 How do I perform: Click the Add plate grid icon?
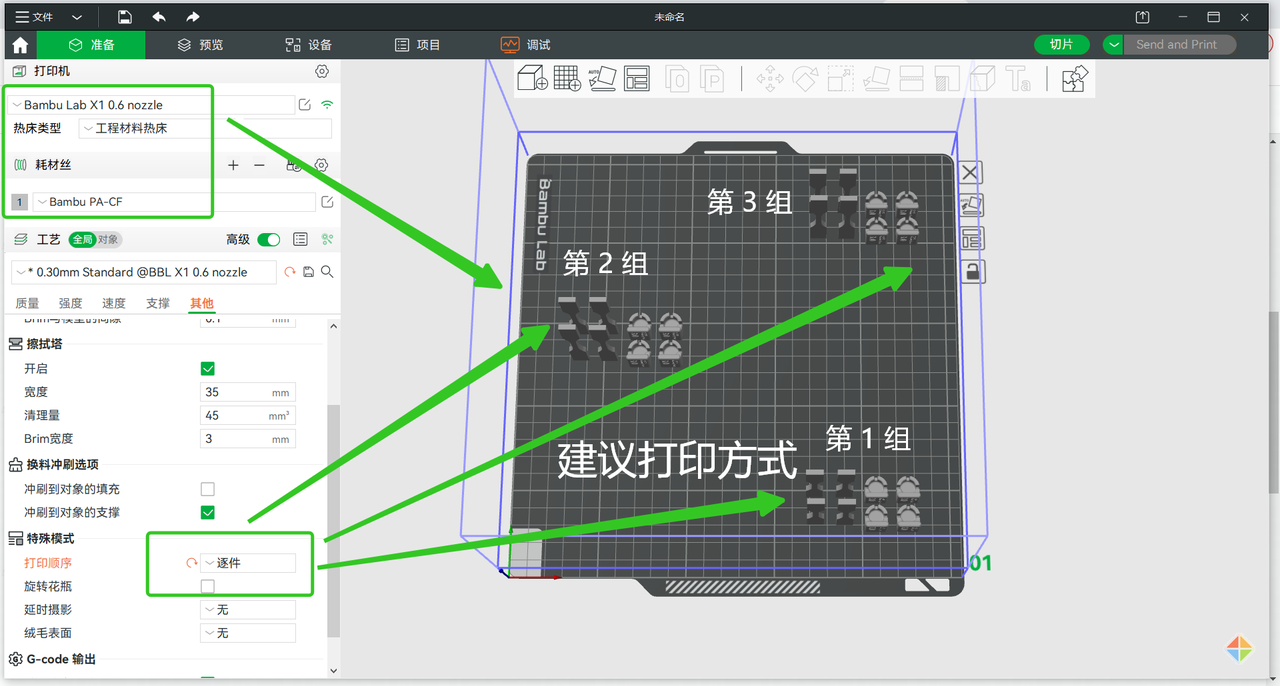tap(567, 78)
